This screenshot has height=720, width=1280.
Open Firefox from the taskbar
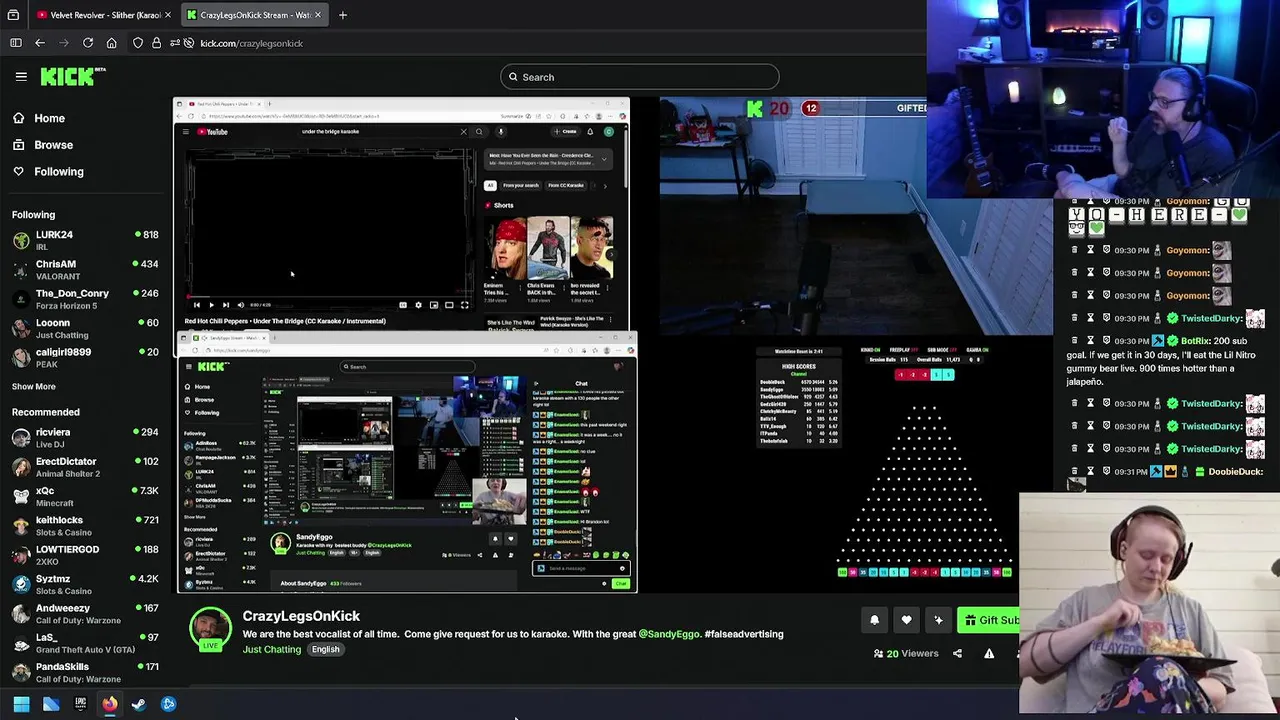point(109,704)
